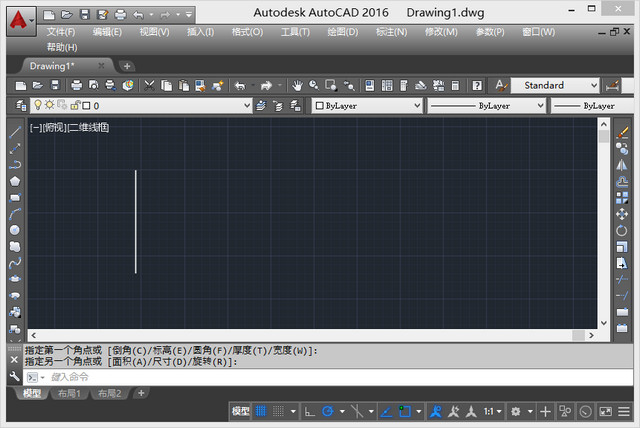Screen dimensions: 640x428
Task: Expand the workspace switching gear dropdown
Action: click(x=530, y=412)
